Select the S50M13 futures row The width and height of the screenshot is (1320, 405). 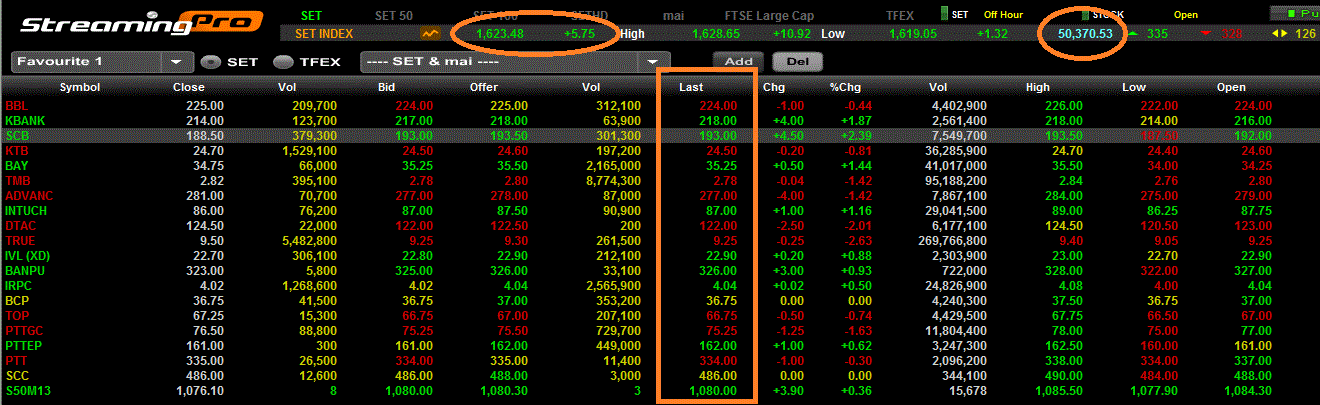coord(660,391)
